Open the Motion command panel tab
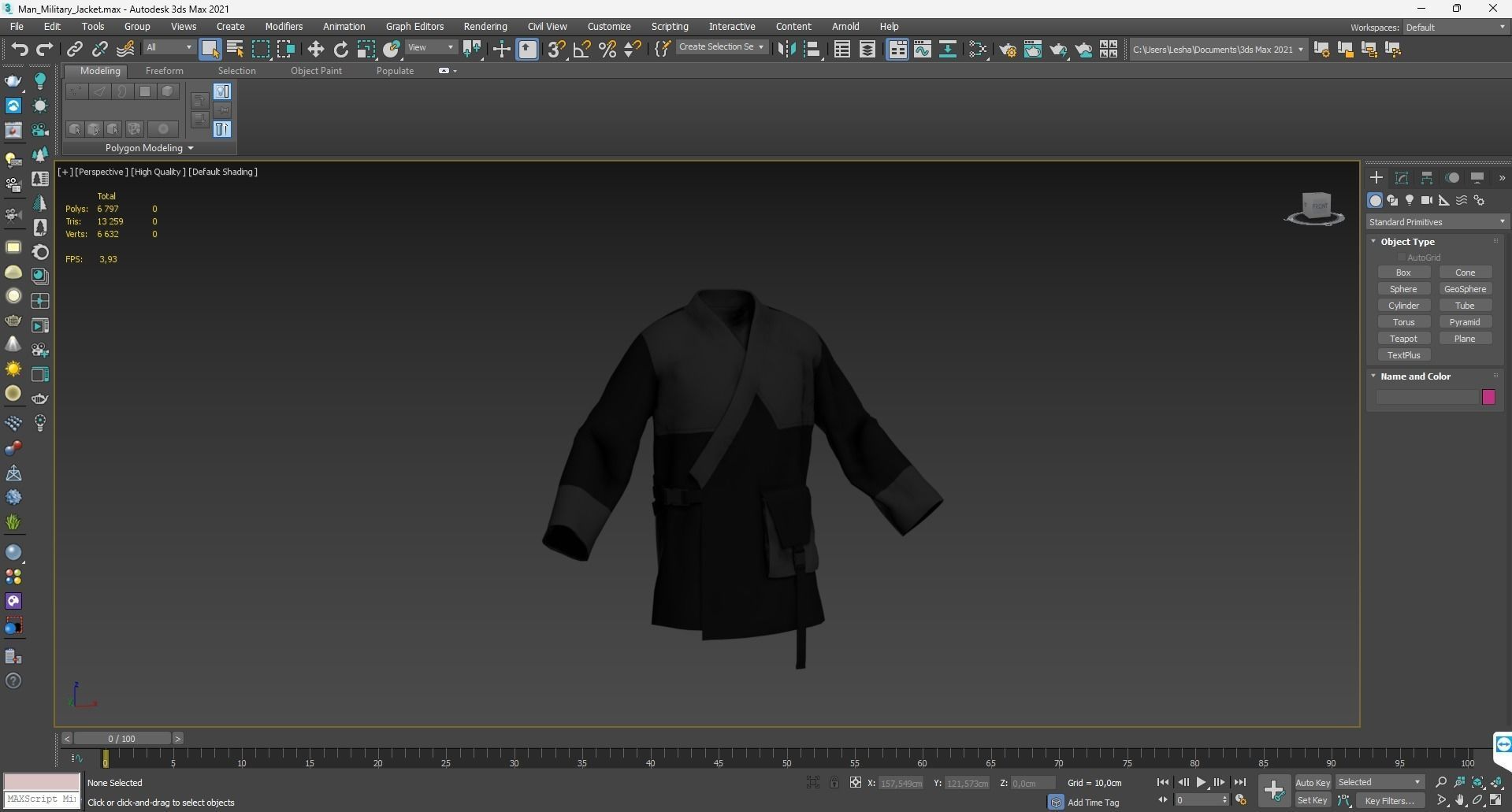 (x=1452, y=178)
